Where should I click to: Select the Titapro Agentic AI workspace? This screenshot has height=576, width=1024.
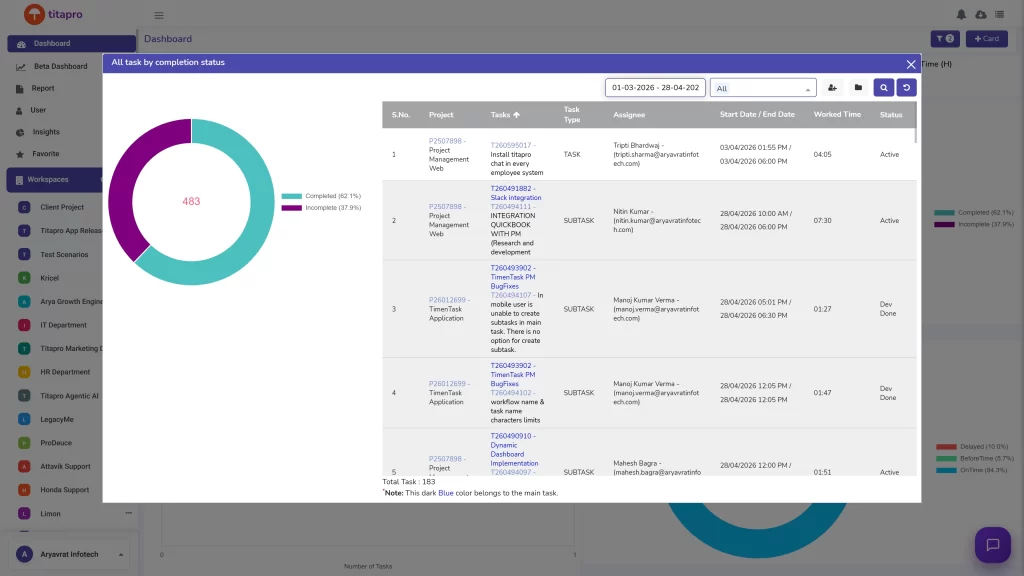[x=69, y=396]
